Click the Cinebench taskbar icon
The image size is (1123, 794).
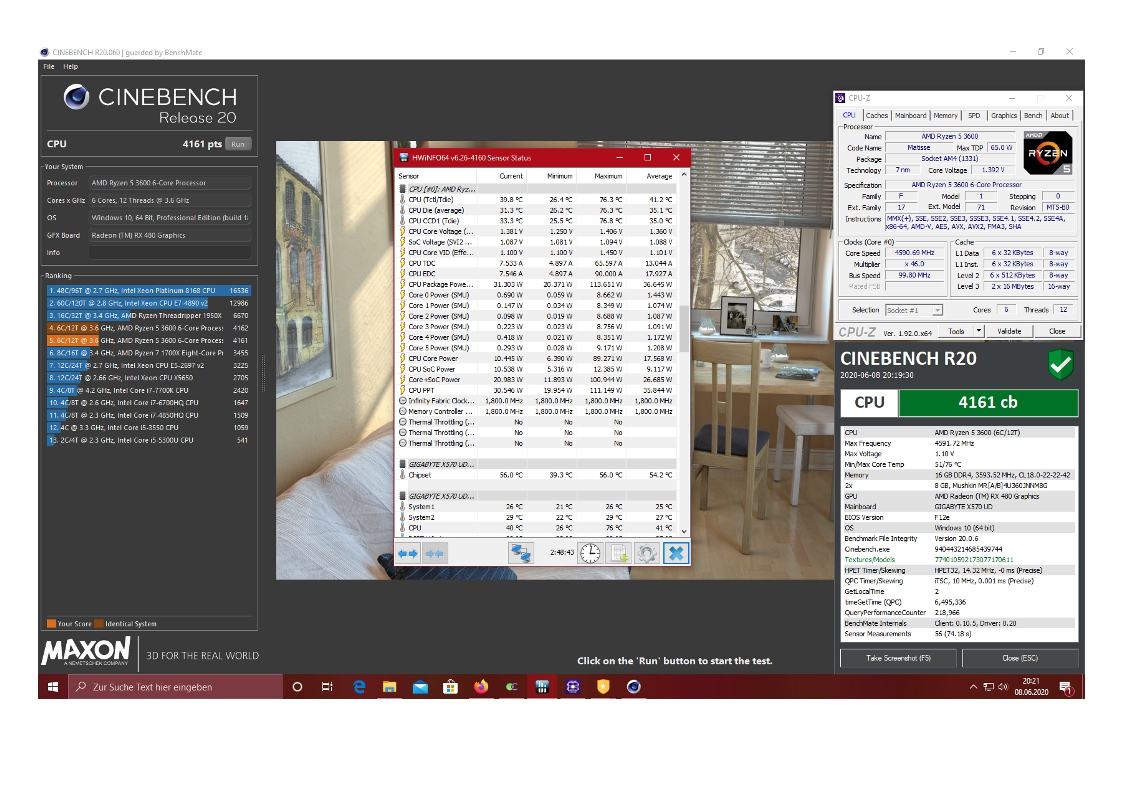click(634, 687)
